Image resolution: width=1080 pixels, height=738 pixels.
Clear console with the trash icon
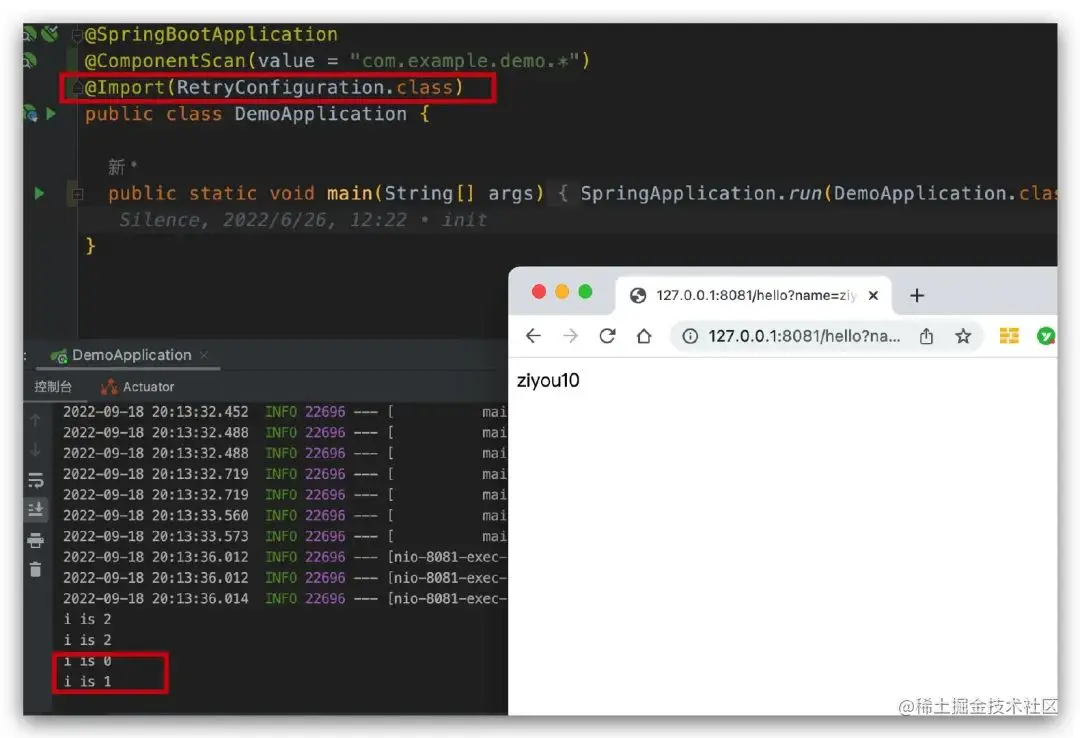36,569
